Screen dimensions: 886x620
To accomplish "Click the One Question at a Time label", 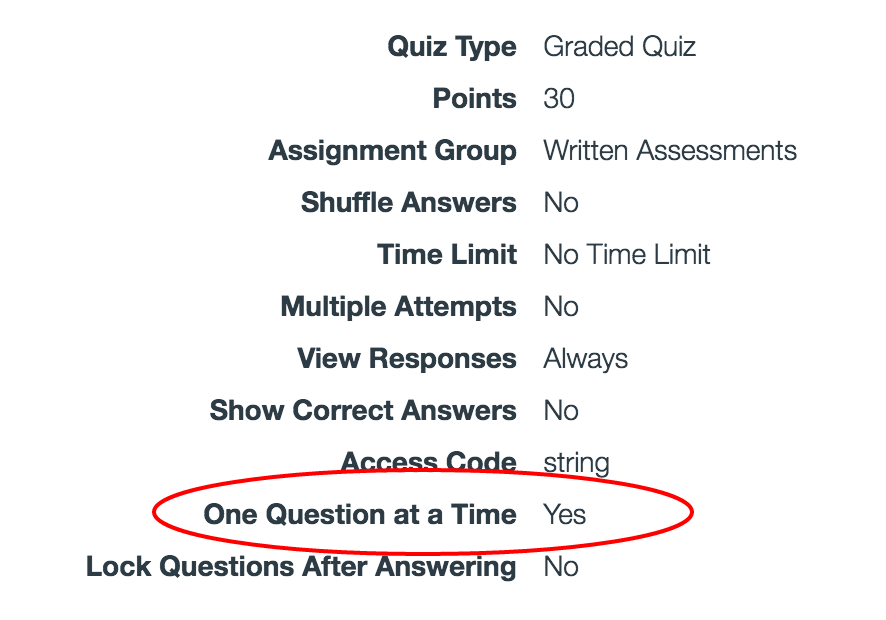I will [360, 515].
